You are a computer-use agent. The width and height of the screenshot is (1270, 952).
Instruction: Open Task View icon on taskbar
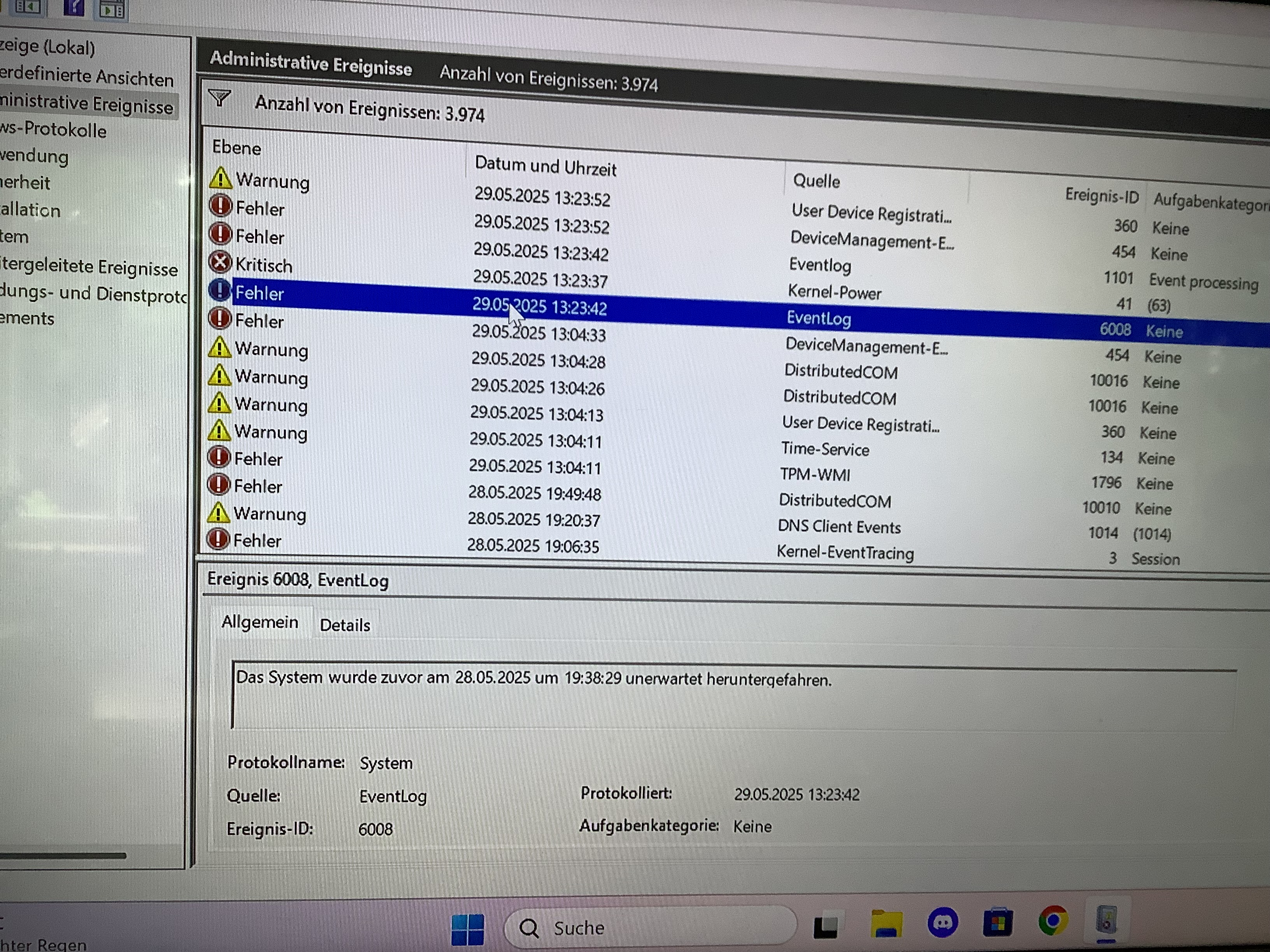coord(826,925)
